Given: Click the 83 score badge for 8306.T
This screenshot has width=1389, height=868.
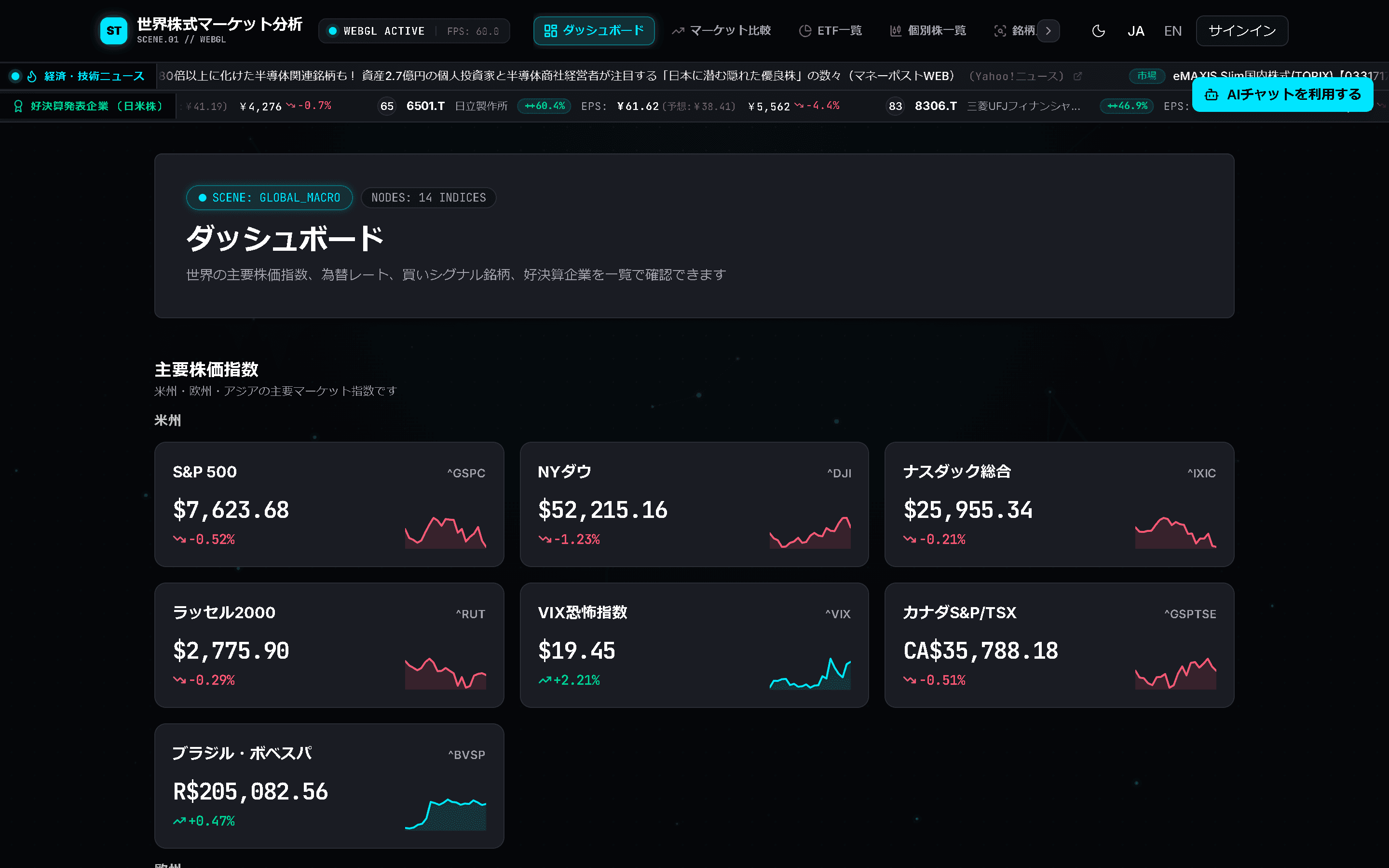Looking at the screenshot, I should point(895,106).
